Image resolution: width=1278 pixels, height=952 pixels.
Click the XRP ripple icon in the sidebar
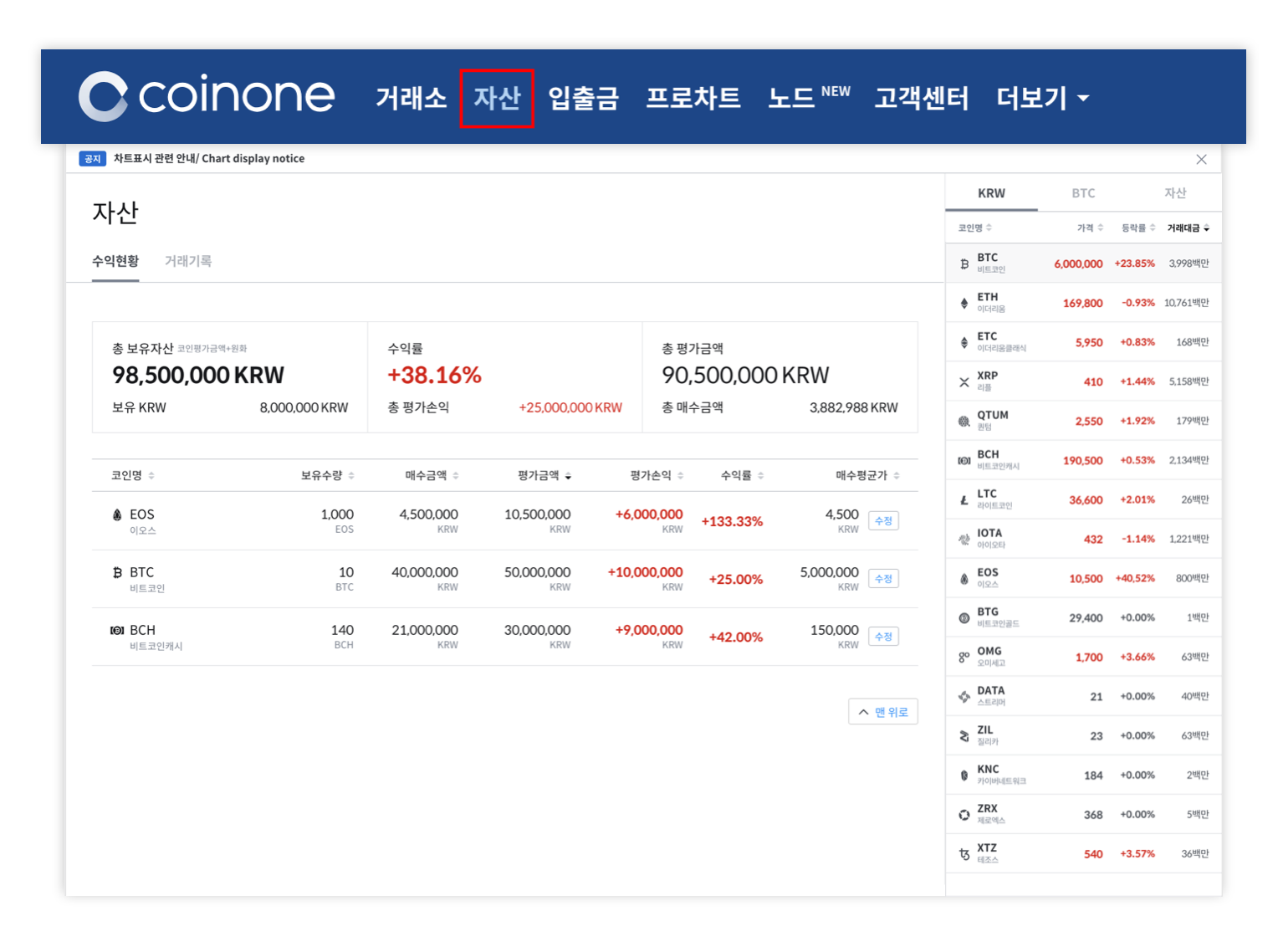tap(963, 381)
